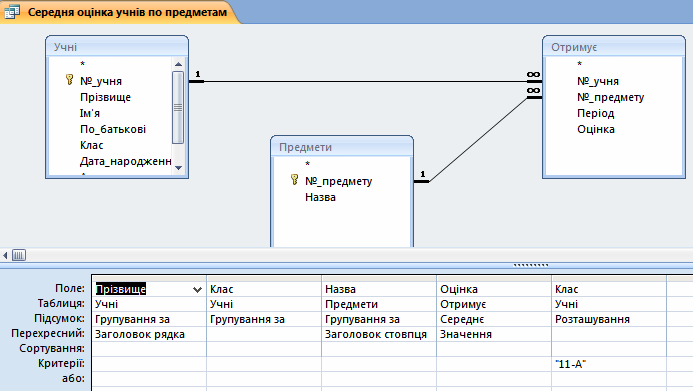Select the Предмети table title bar

click(x=342, y=147)
